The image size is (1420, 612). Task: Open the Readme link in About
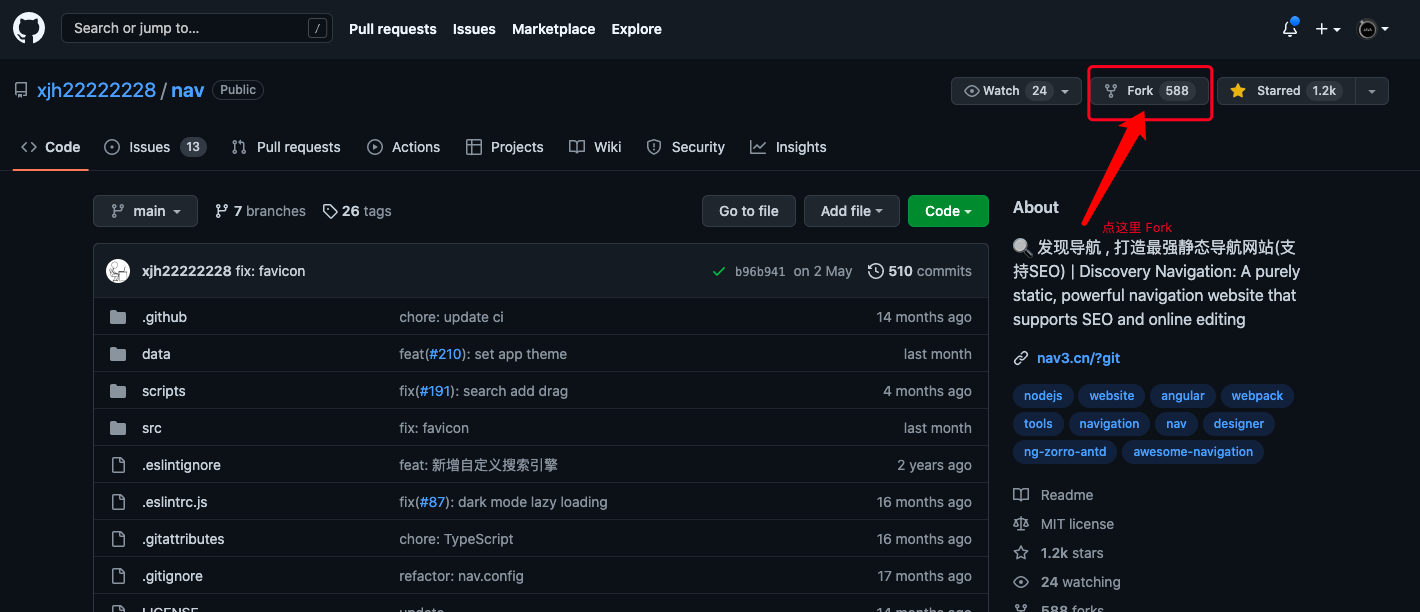point(1054,495)
